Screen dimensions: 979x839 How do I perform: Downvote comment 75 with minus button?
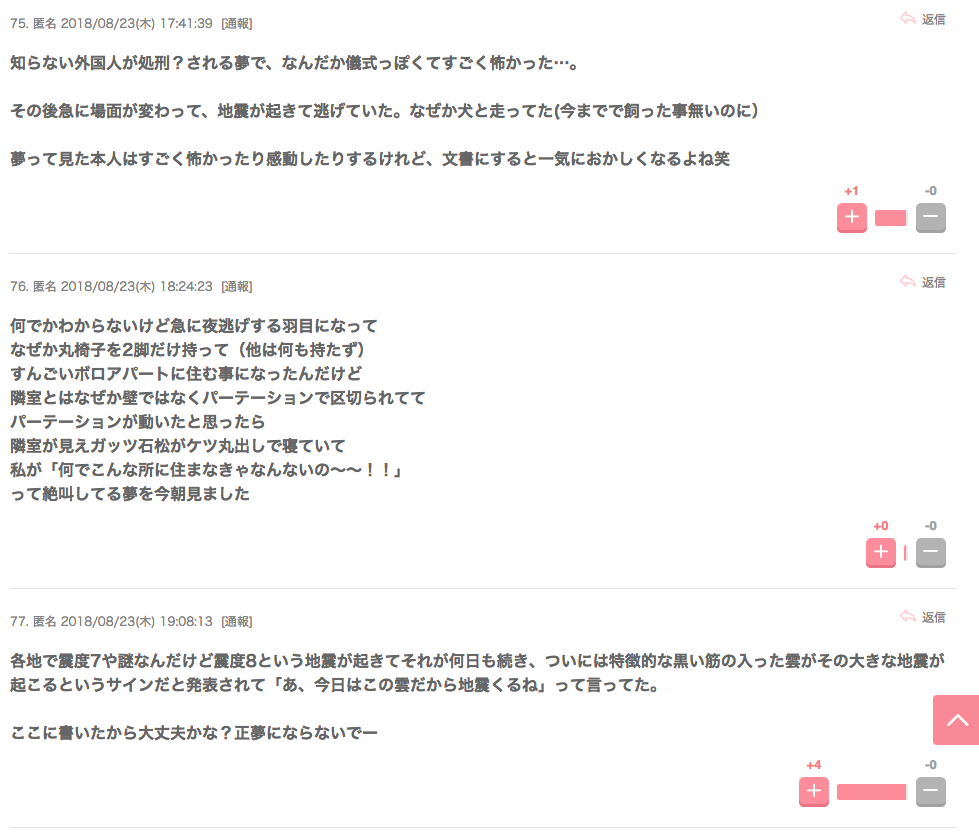[930, 218]
